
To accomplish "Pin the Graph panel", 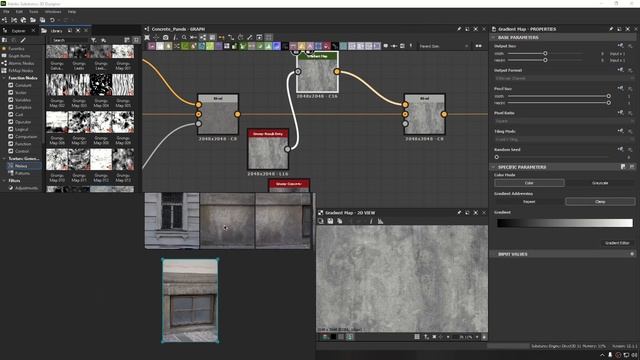I will tap(459, 29).
